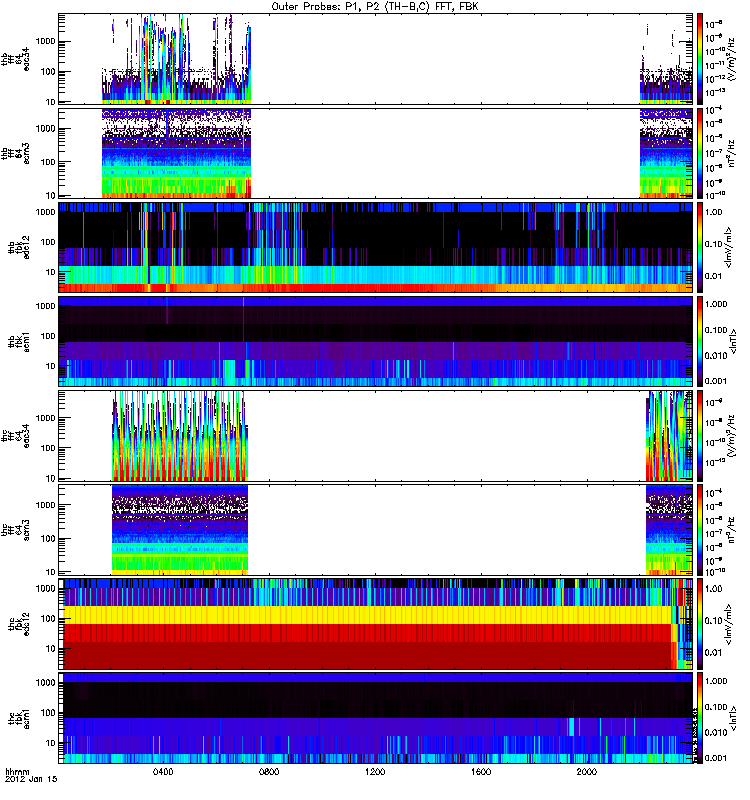This screenshot has height=800, width=750.
Task: Click the "thc fff 64 eac34" y-axis label
Action: (x=15, y=436)
